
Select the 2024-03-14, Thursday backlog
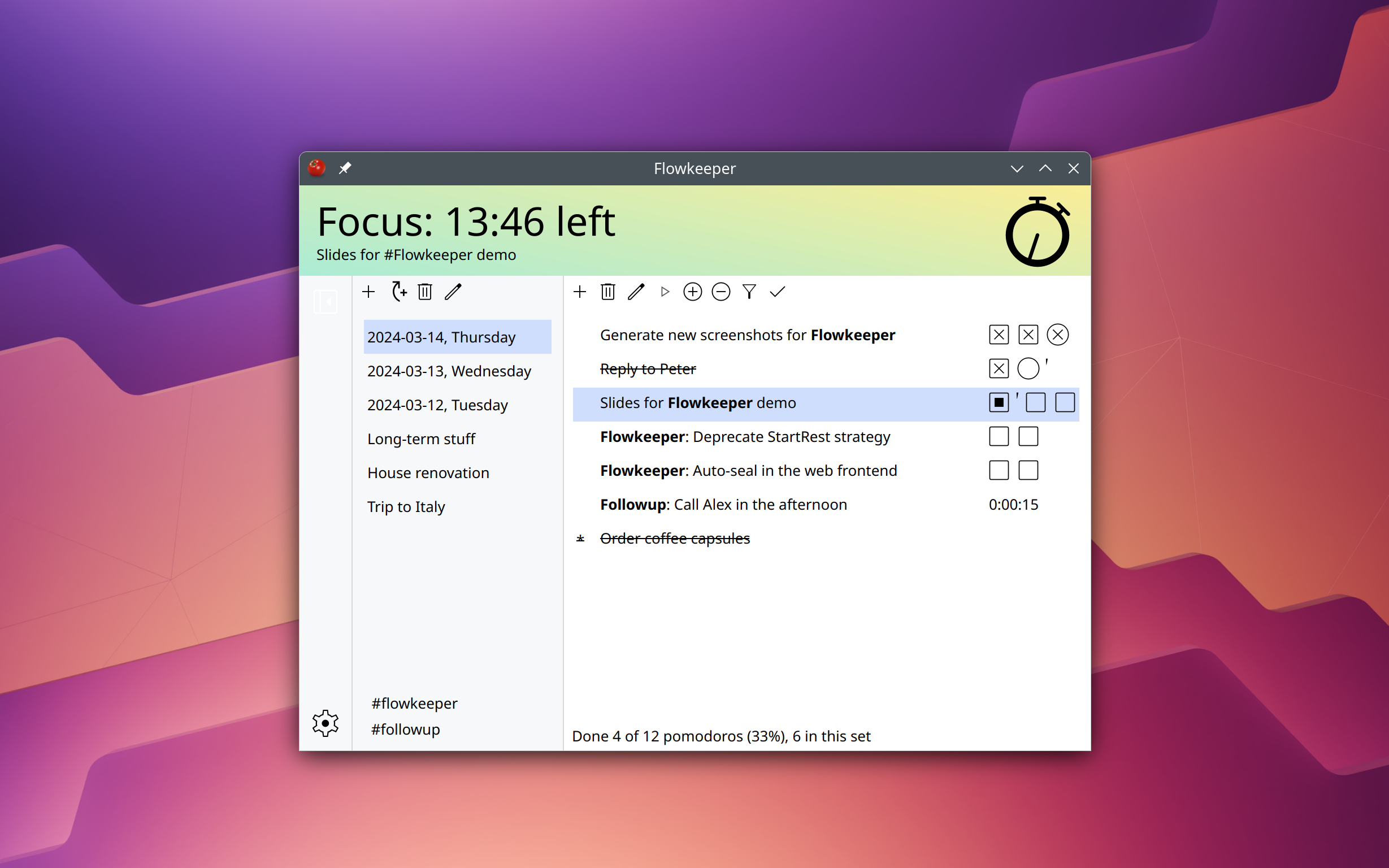click(x=458, y=337)
